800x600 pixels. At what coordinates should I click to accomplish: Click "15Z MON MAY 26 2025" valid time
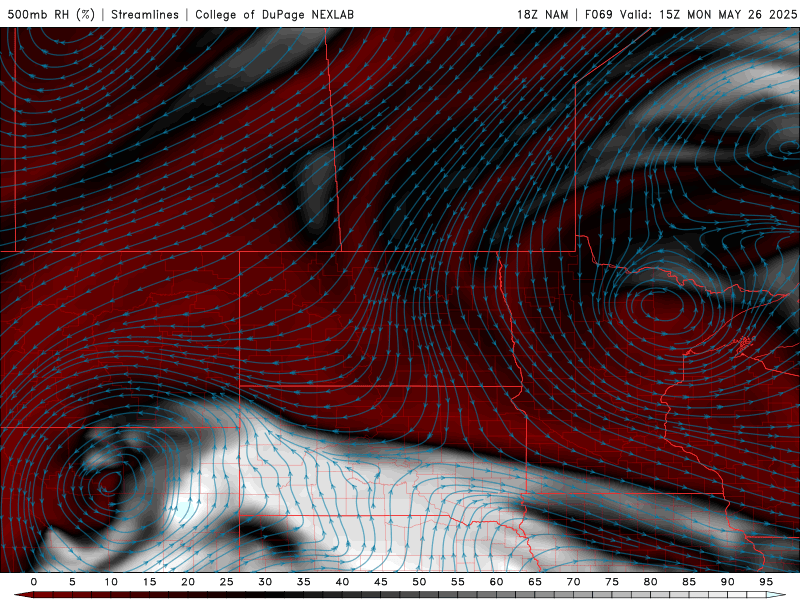728,14
